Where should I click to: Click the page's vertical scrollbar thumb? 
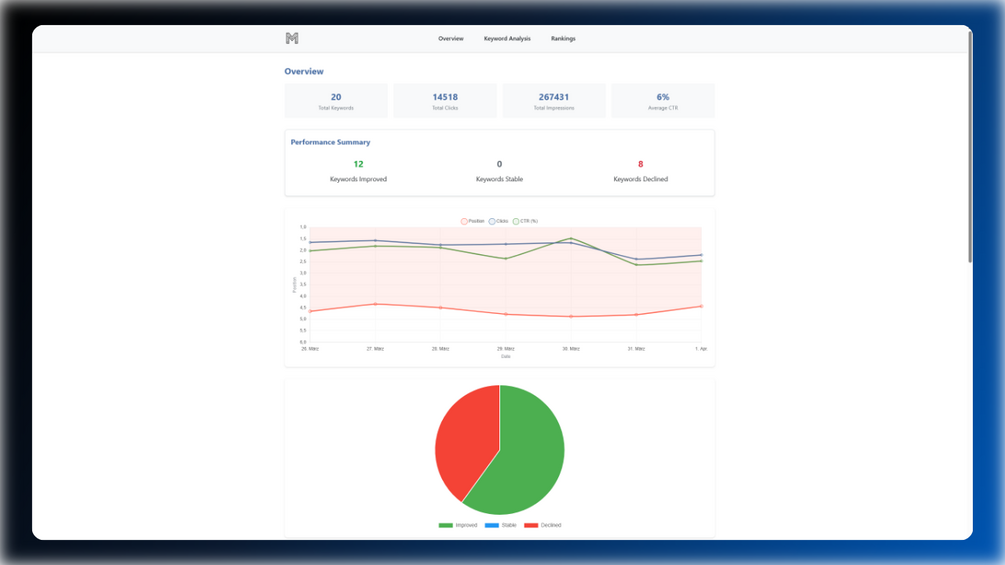coord(970,146)
